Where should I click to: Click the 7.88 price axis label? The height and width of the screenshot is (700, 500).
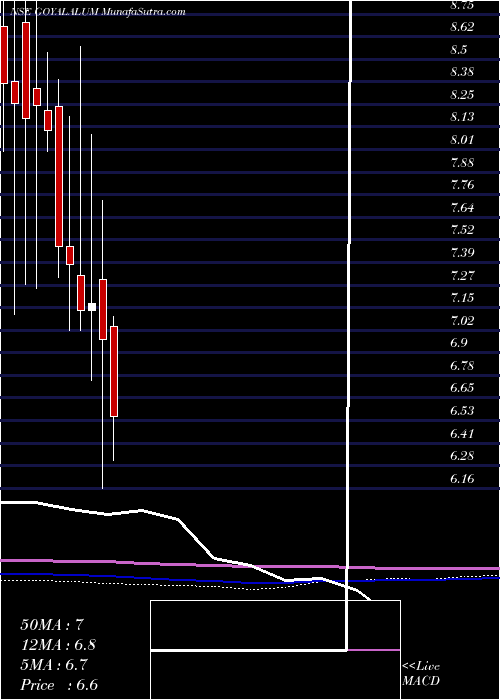(x=462, y=163)
